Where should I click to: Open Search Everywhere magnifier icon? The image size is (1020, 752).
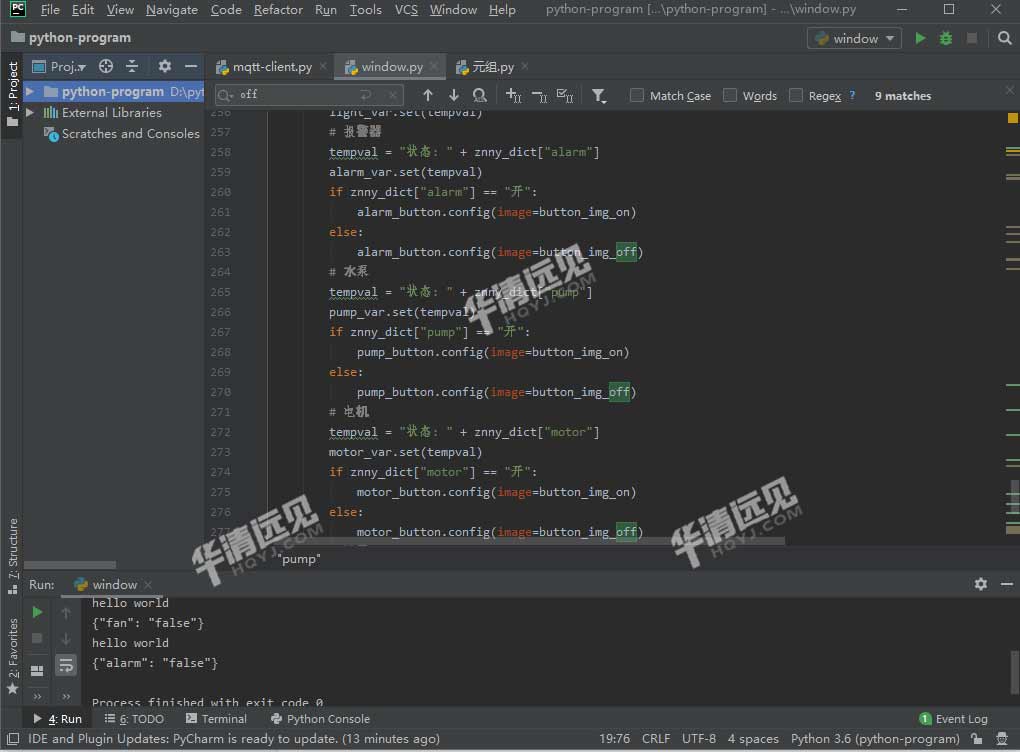pyautogui.click(x=1004, y=38)
